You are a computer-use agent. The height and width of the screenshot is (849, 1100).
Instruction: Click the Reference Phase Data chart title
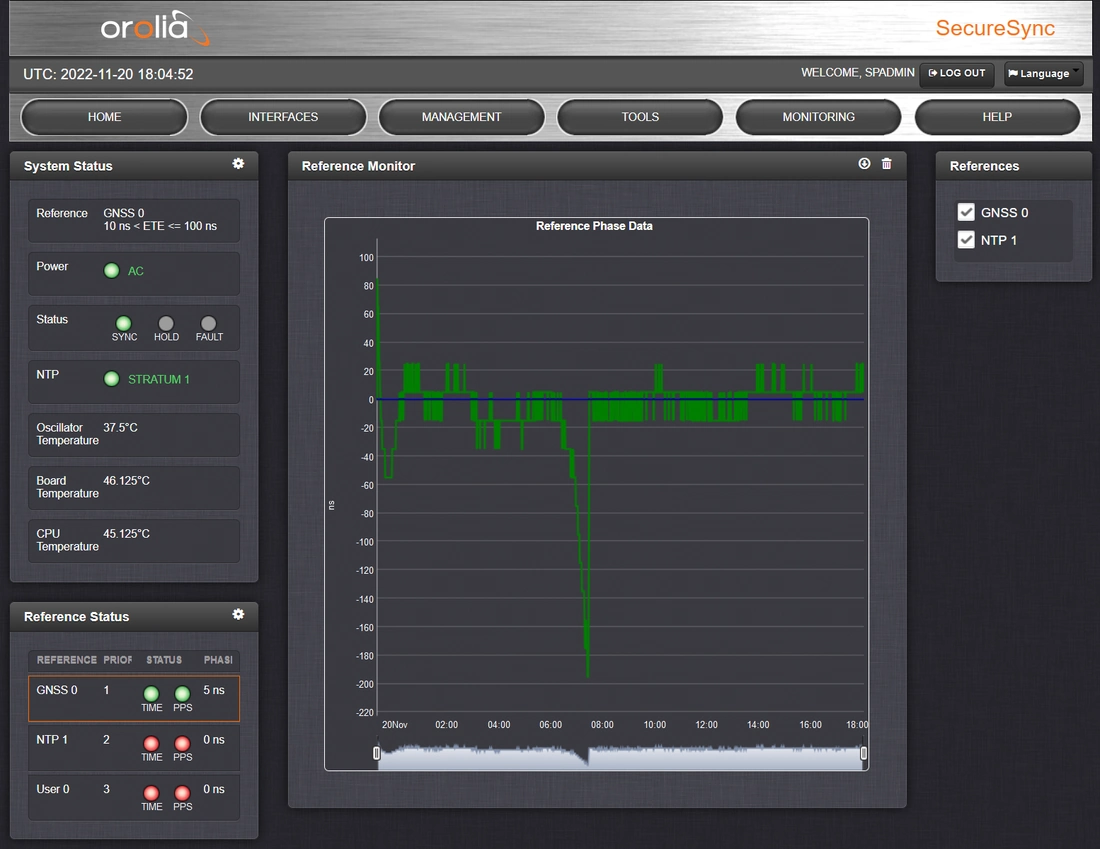coord(594,226)
